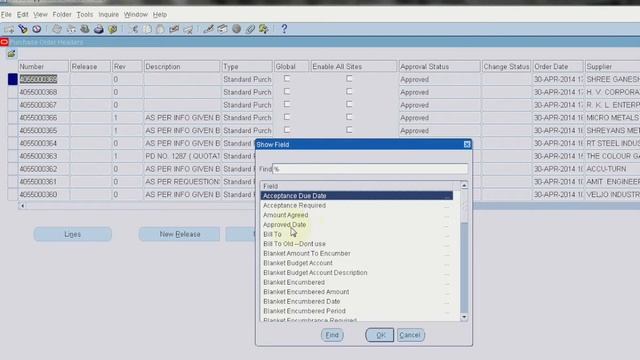The image size is (640, 360).
Task: Toggle Global checkbox for order 4055000368
Action: click(x=287, y=91)
